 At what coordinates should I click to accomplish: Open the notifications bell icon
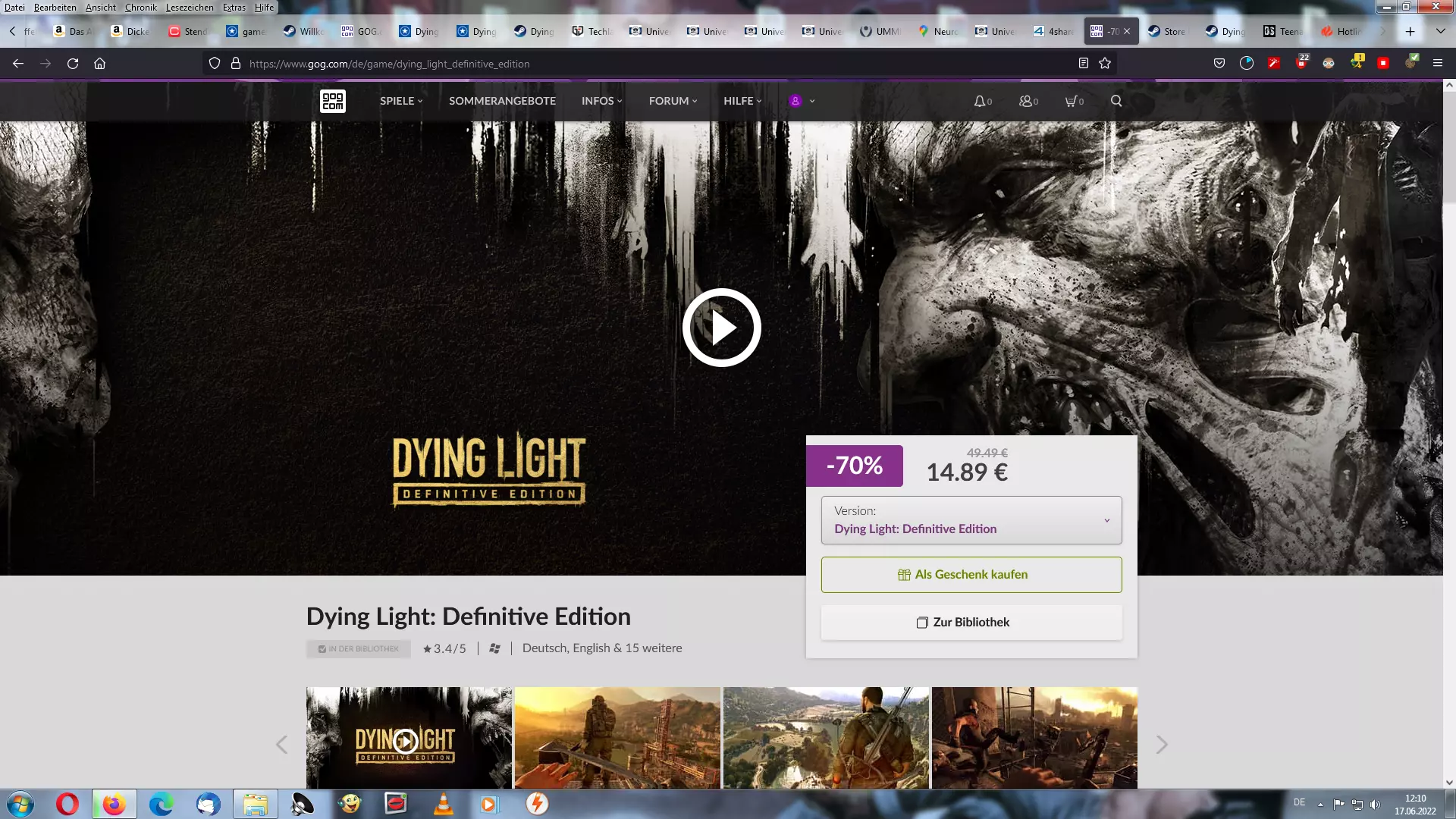coord(983,101)
